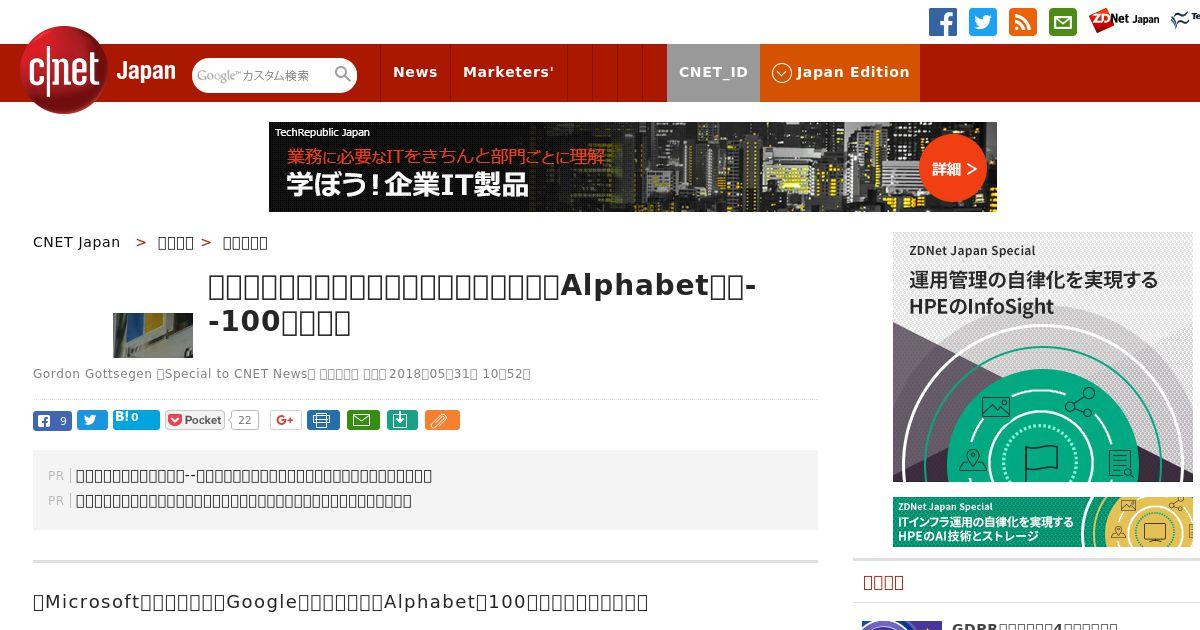Share article on Facebook with 9 count
This screenshot has height=630, width=1200.
point(52,420)
